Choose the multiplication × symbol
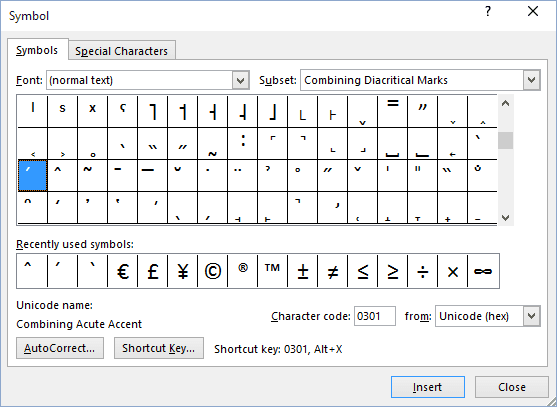557x407 pixels. tap(453, 271)
